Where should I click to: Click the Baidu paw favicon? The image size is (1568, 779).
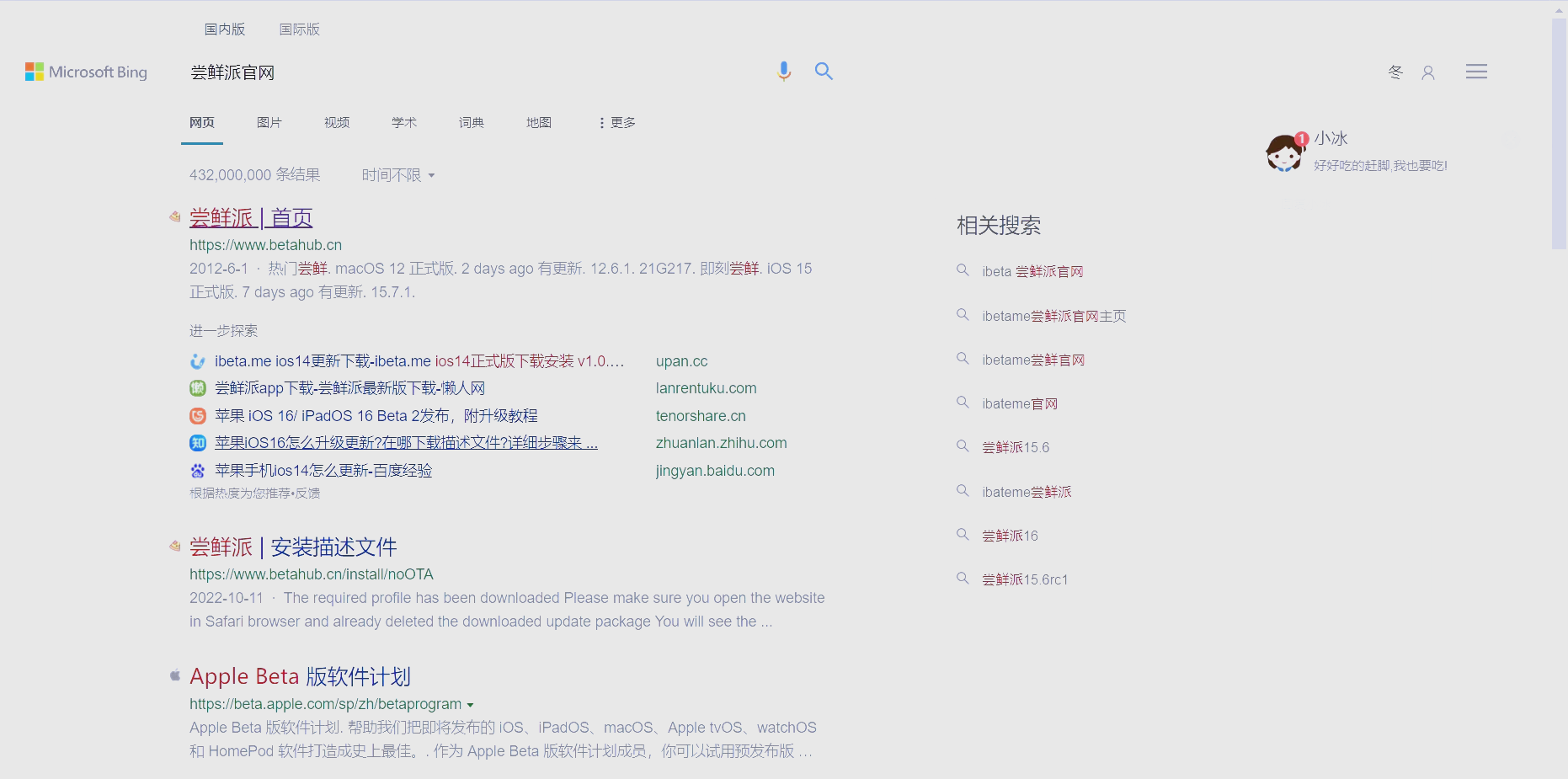tap(198, 471)
